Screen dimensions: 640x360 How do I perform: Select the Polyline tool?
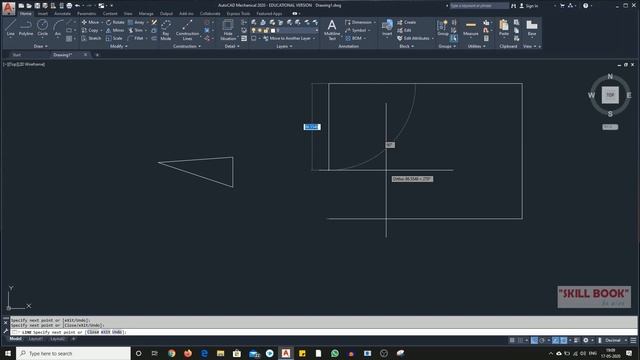(x=26, y=28)
